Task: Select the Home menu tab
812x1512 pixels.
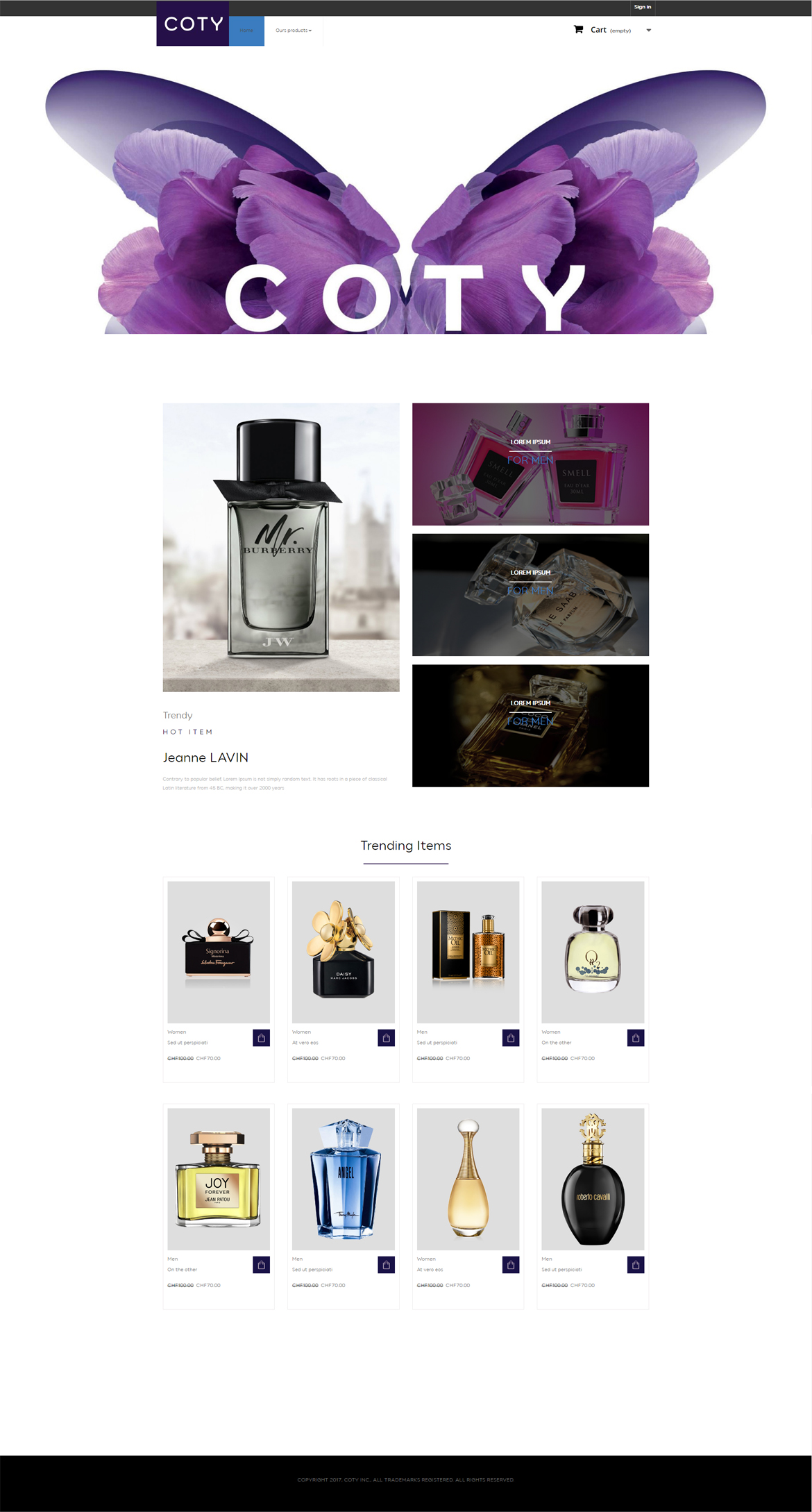Action: [246, 31]
